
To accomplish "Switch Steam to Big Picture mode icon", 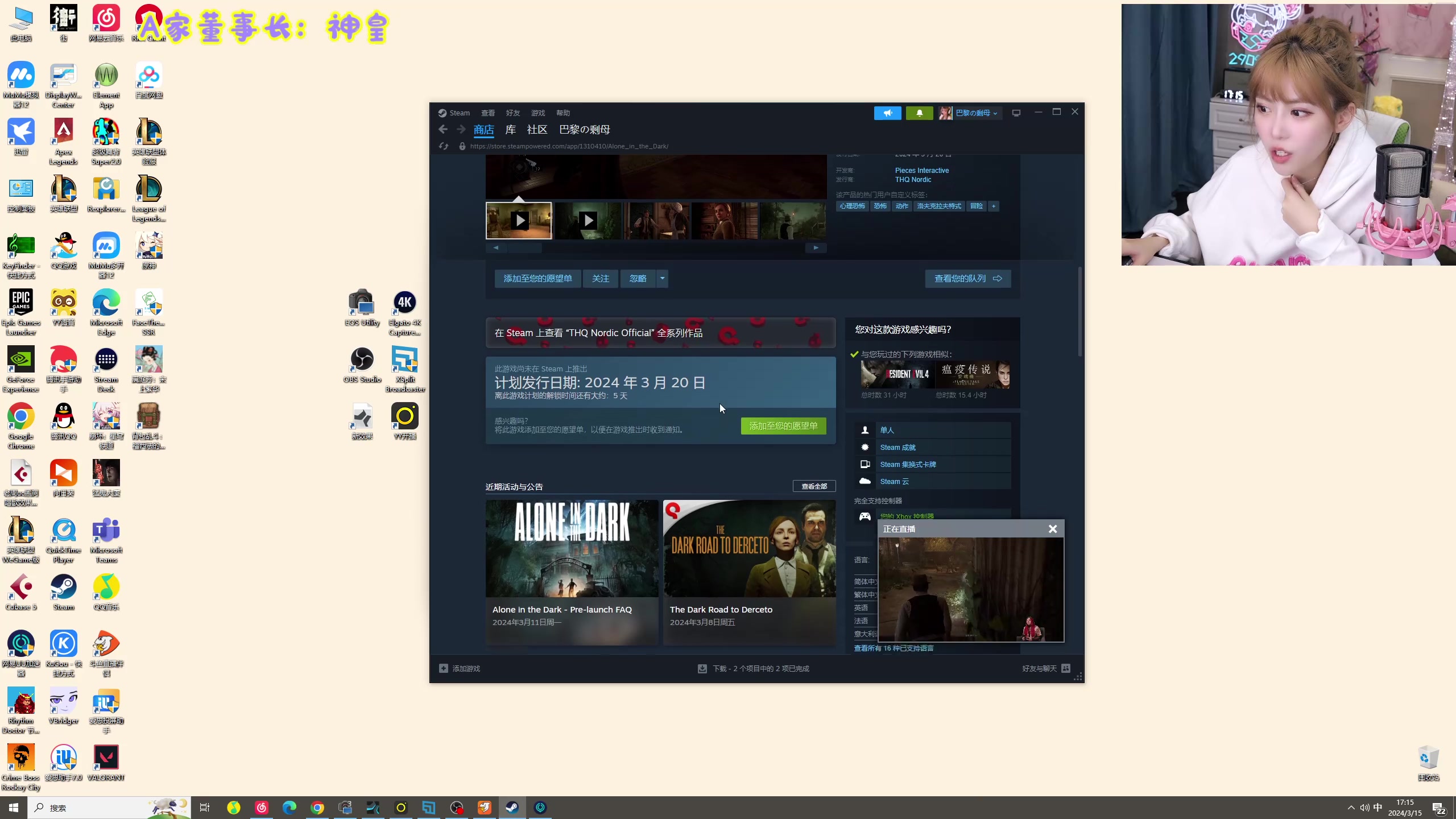I will point(1016,113).
